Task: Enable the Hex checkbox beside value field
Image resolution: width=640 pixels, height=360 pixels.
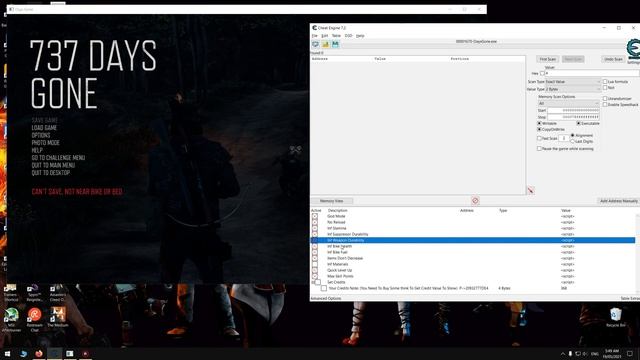Action: 542,73
